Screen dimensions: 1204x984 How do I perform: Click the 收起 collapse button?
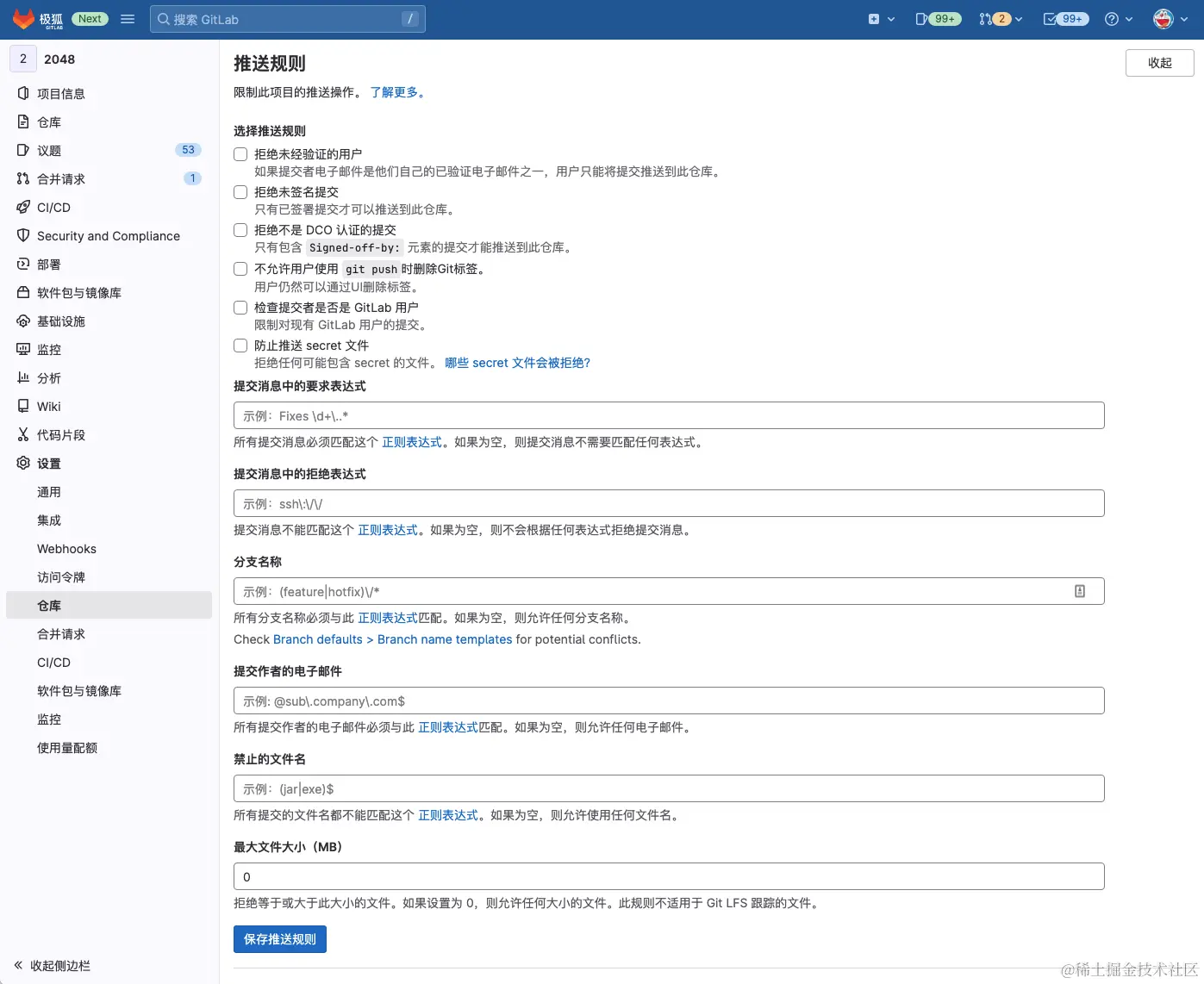1159,63
